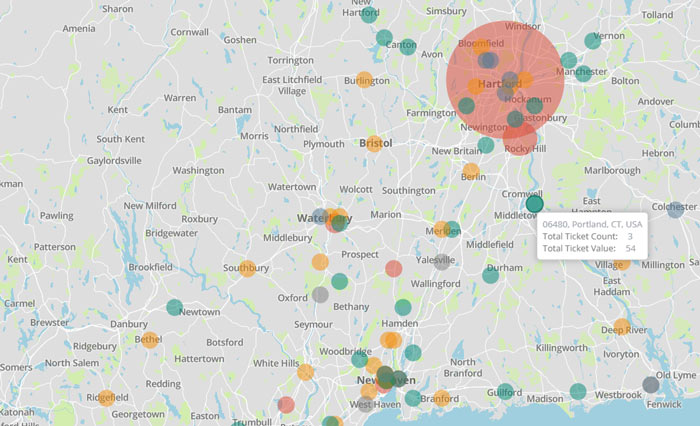Screen dimensions: 700x426
Task: Click the Wallingford city label
Action: click(435, 284)
